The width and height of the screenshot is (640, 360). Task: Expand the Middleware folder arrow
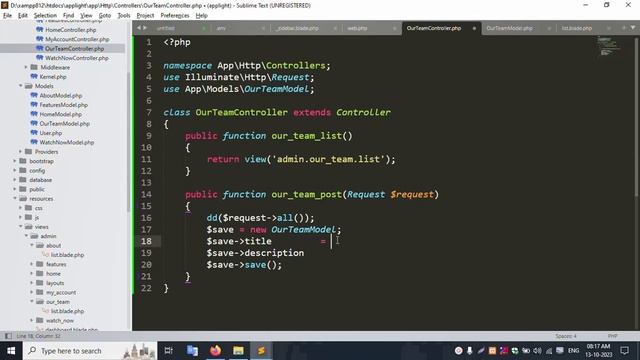[x=26, y=67]
